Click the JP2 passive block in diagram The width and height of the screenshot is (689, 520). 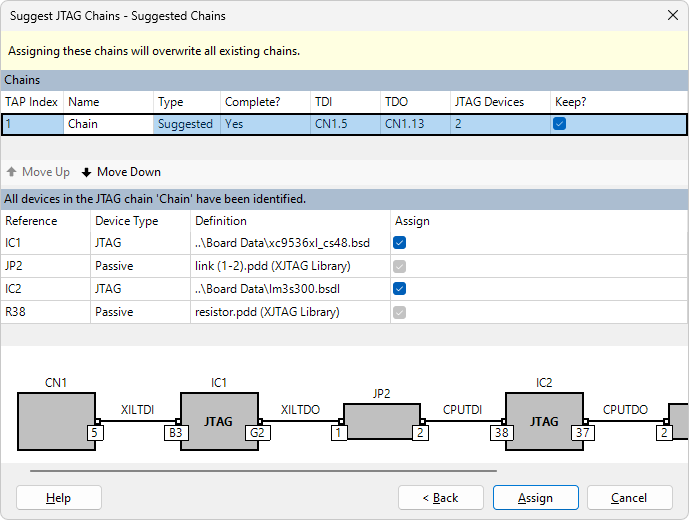point(381,420)
